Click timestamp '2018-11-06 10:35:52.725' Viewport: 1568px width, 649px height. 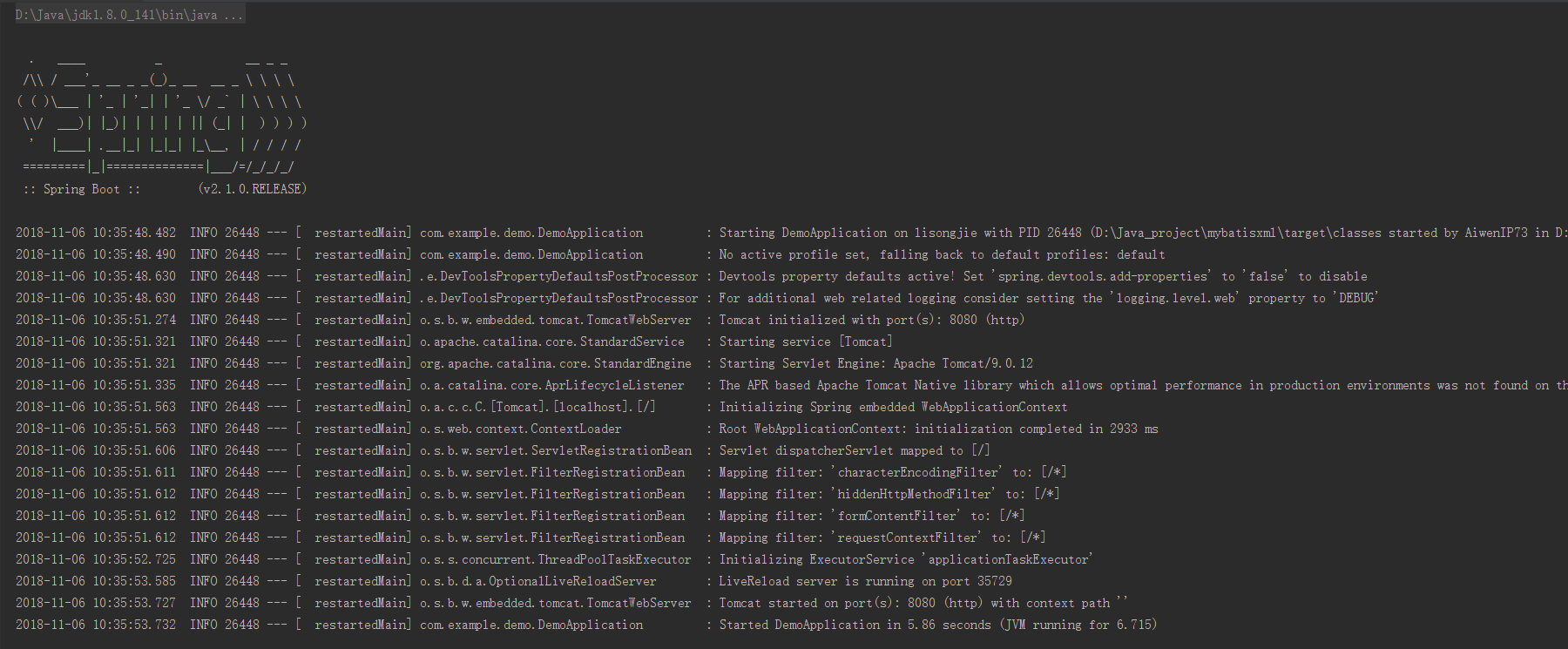96,559
